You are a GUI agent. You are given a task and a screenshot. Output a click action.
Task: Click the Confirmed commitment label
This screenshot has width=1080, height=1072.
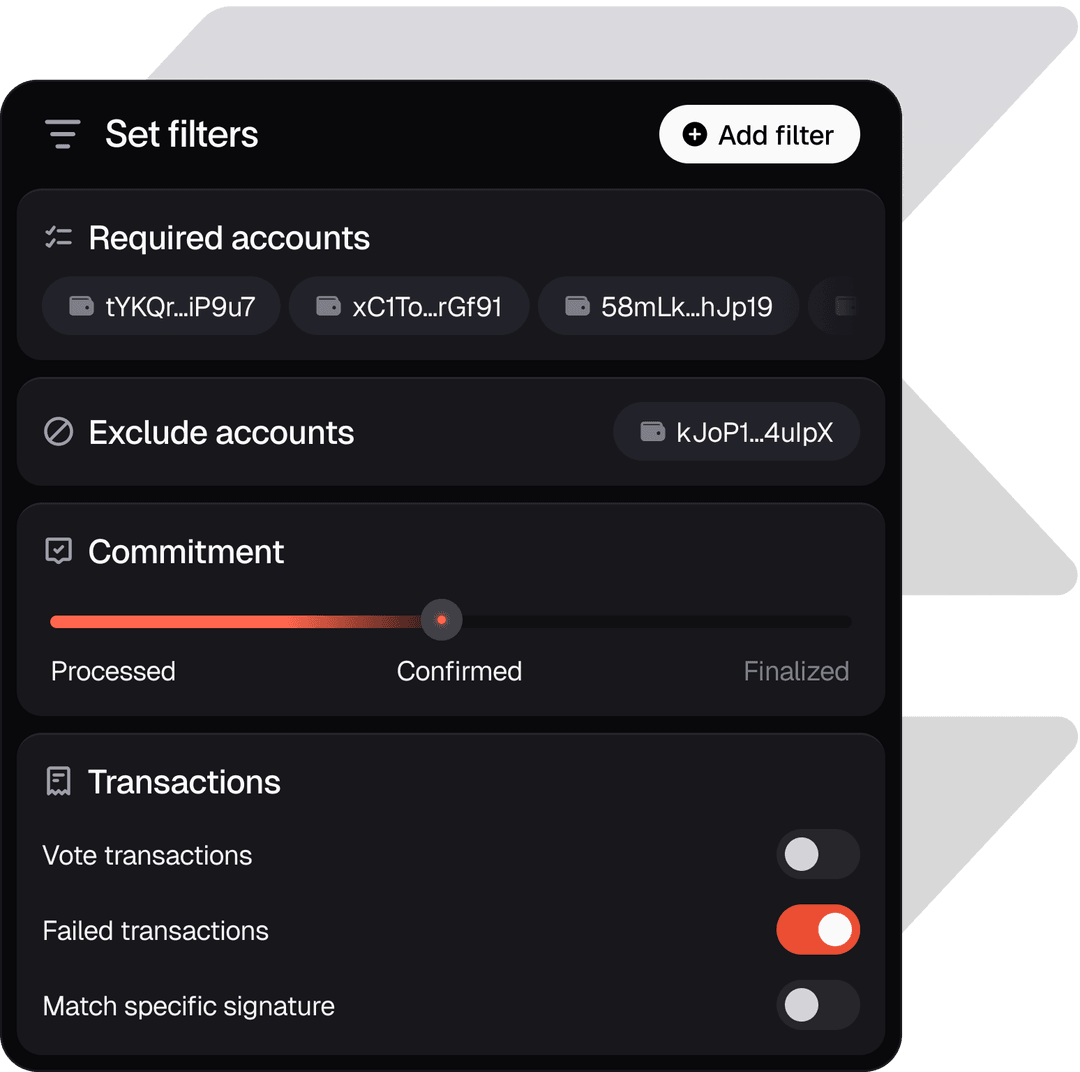[x=459, y=671]
